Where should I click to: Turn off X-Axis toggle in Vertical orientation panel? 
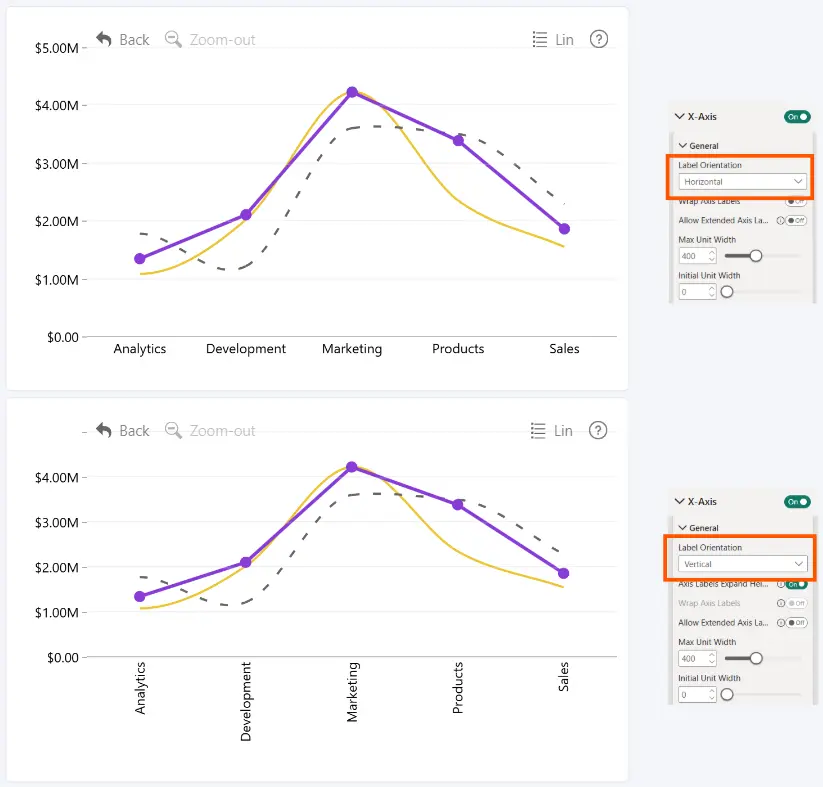coord(797,502)
